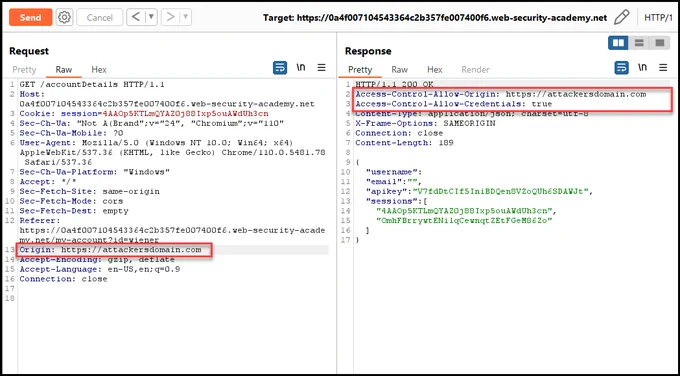Click the X-Frame-Options: SAMEORIGIN header
This screenshot has height=376, width=680.
[425, 123]
